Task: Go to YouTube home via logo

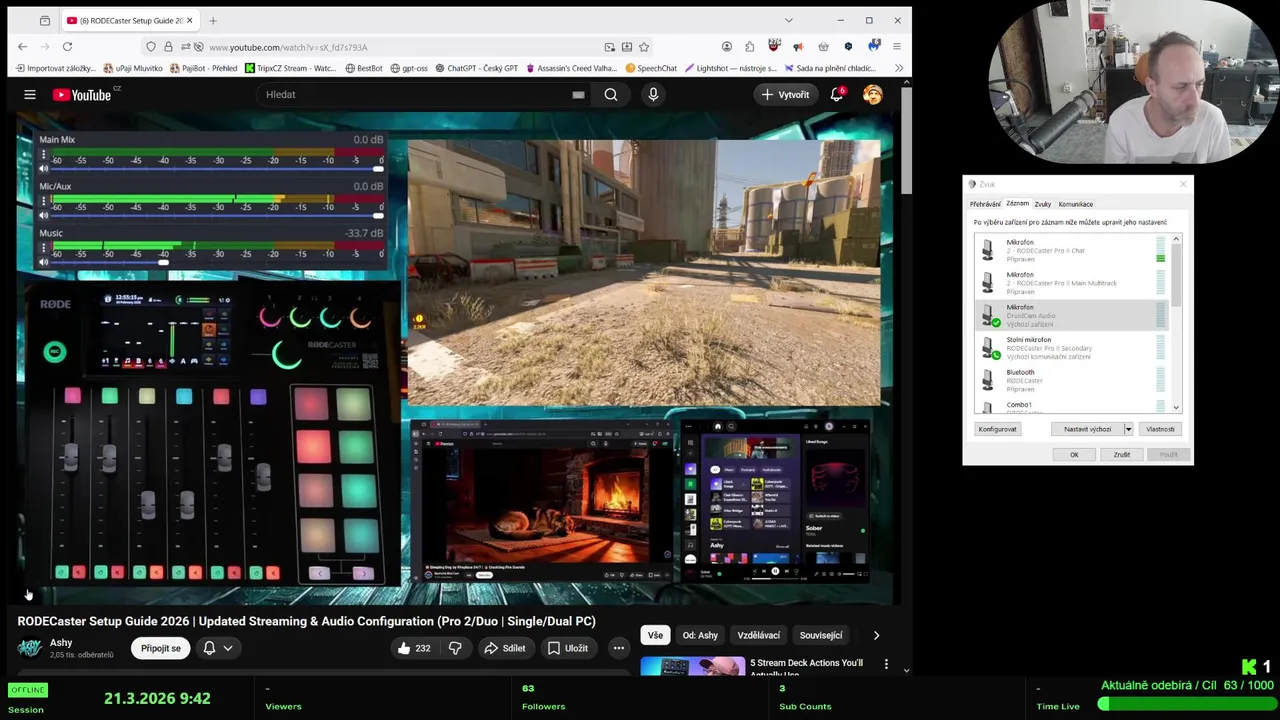Action: coord(82,94)
